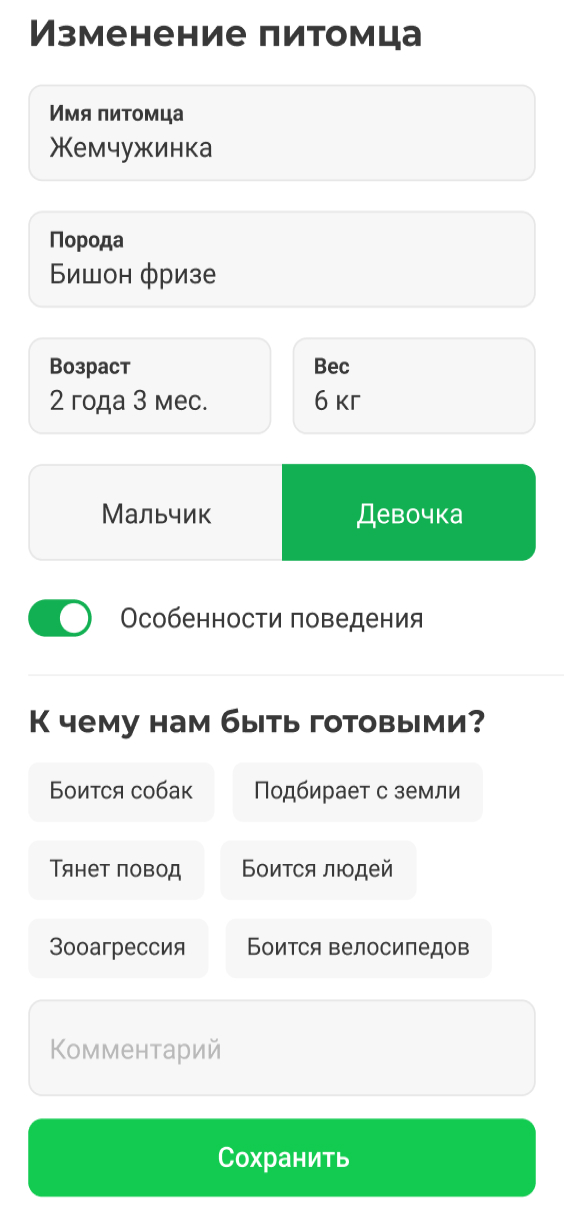Turn off the Особенности поведения switch
The width and height of the screenshot is (564, 1221).
tap(60, 618)
